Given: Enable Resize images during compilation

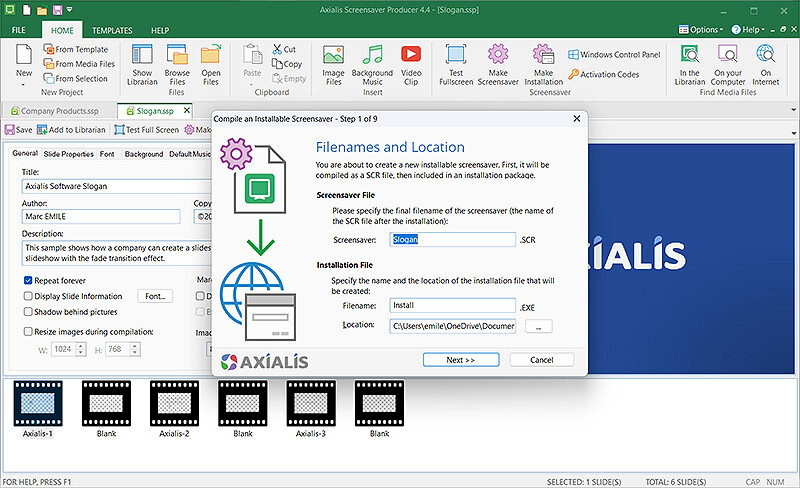Looking at the screenshot, I should [x=28, y=331].
